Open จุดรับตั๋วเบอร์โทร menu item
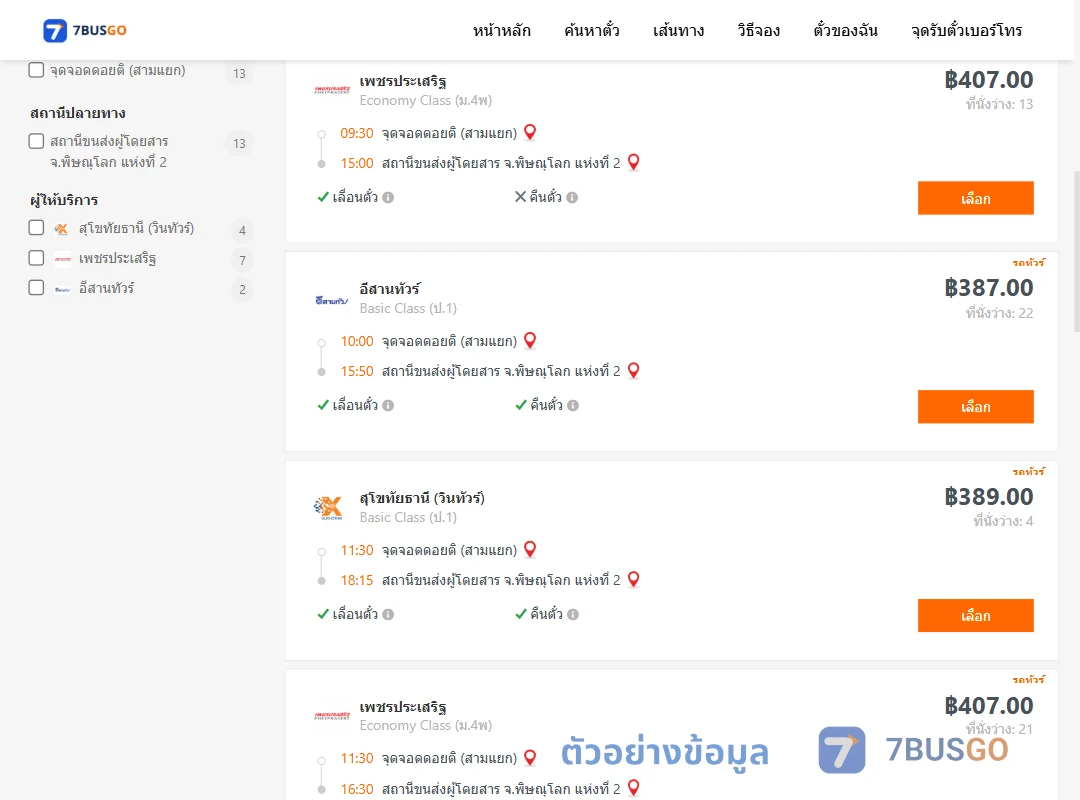The width and height of the screenshot is (1080, 800). pos(966,30)
